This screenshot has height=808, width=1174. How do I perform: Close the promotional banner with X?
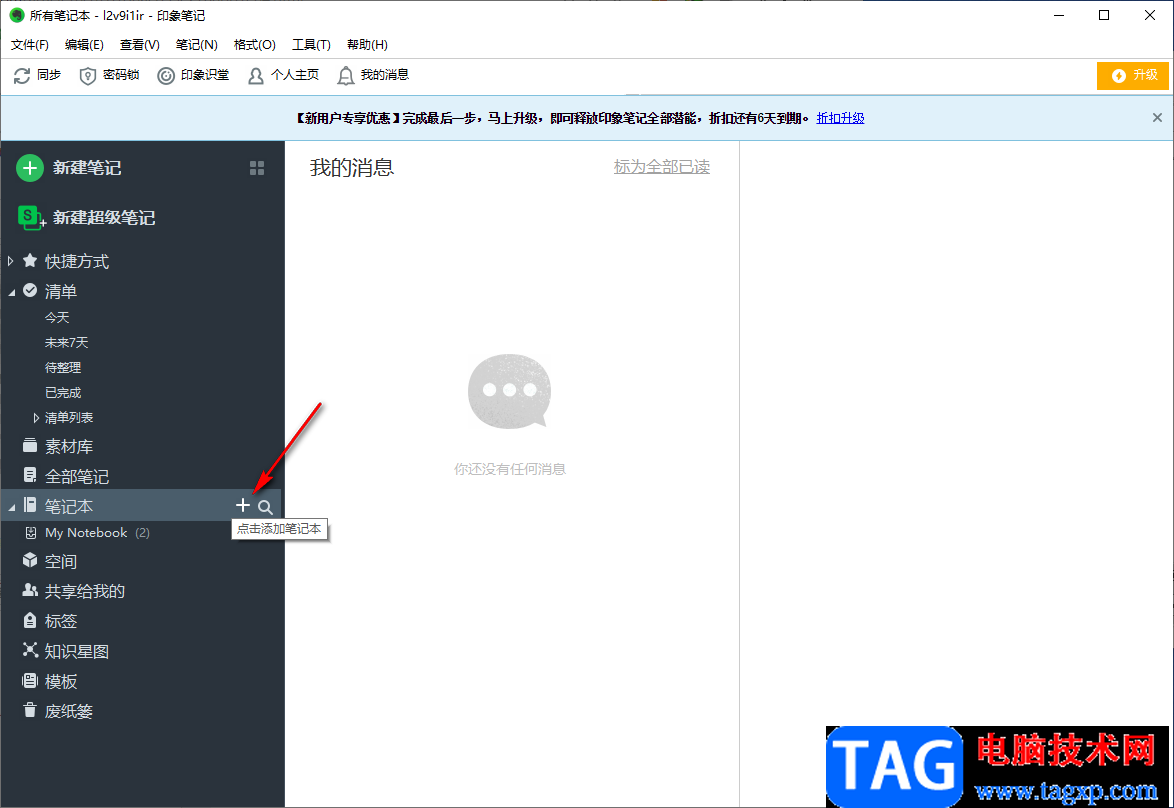(1157, 118)
